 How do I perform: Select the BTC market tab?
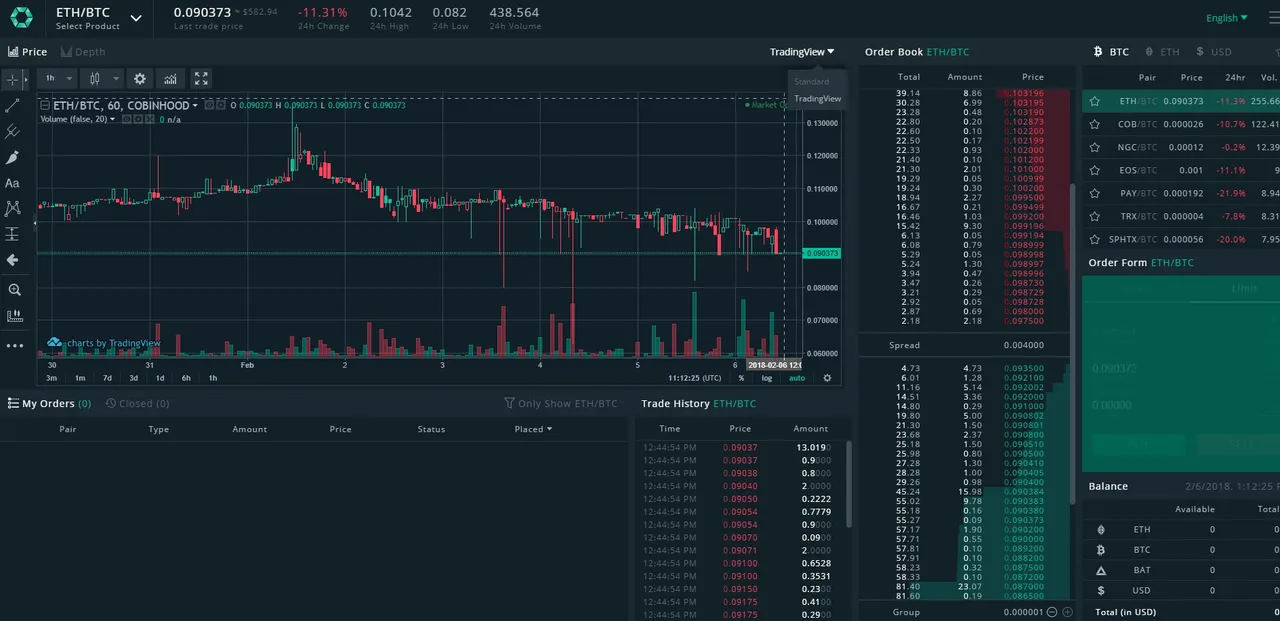pos(1111,52)
